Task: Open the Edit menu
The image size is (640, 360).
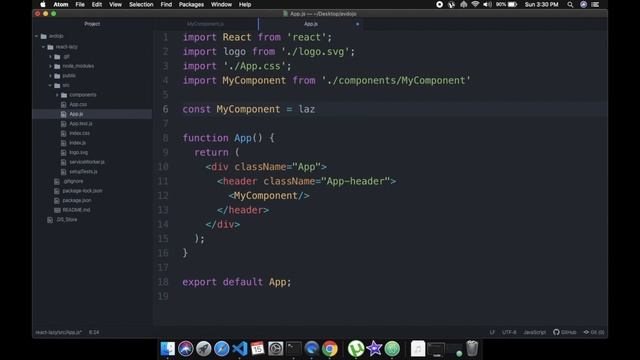Action: pos(97,4)
